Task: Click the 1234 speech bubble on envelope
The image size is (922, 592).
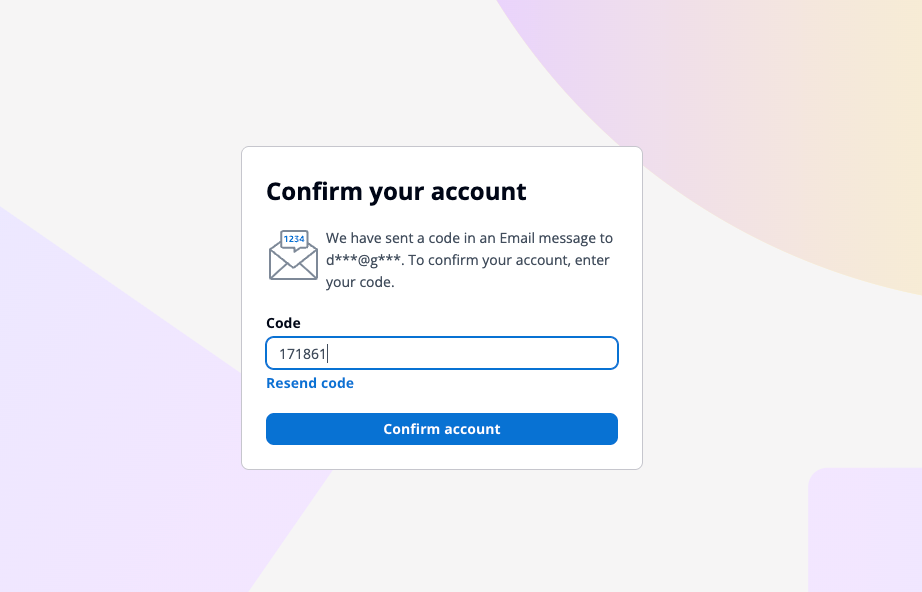Action: 294,239
